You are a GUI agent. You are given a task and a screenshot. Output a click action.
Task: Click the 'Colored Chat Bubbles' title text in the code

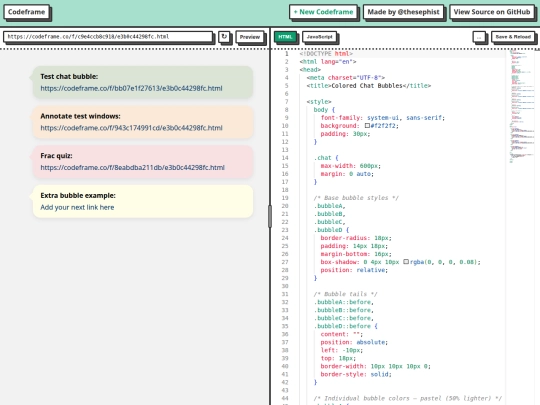click(366, 86)
